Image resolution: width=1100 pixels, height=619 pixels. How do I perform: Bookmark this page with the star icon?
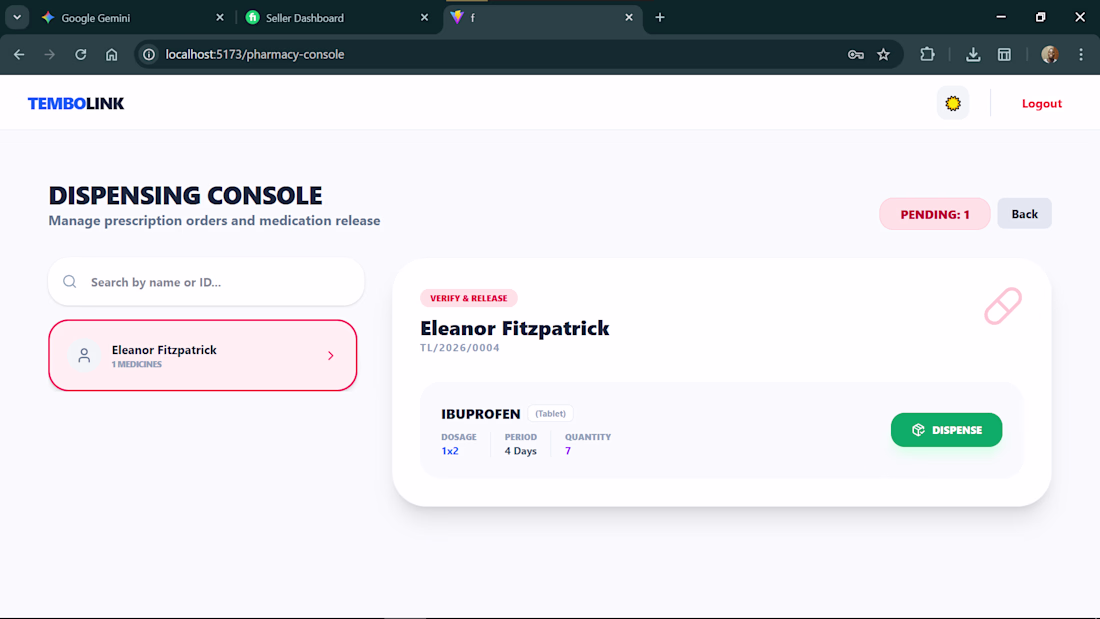point(883,54)
